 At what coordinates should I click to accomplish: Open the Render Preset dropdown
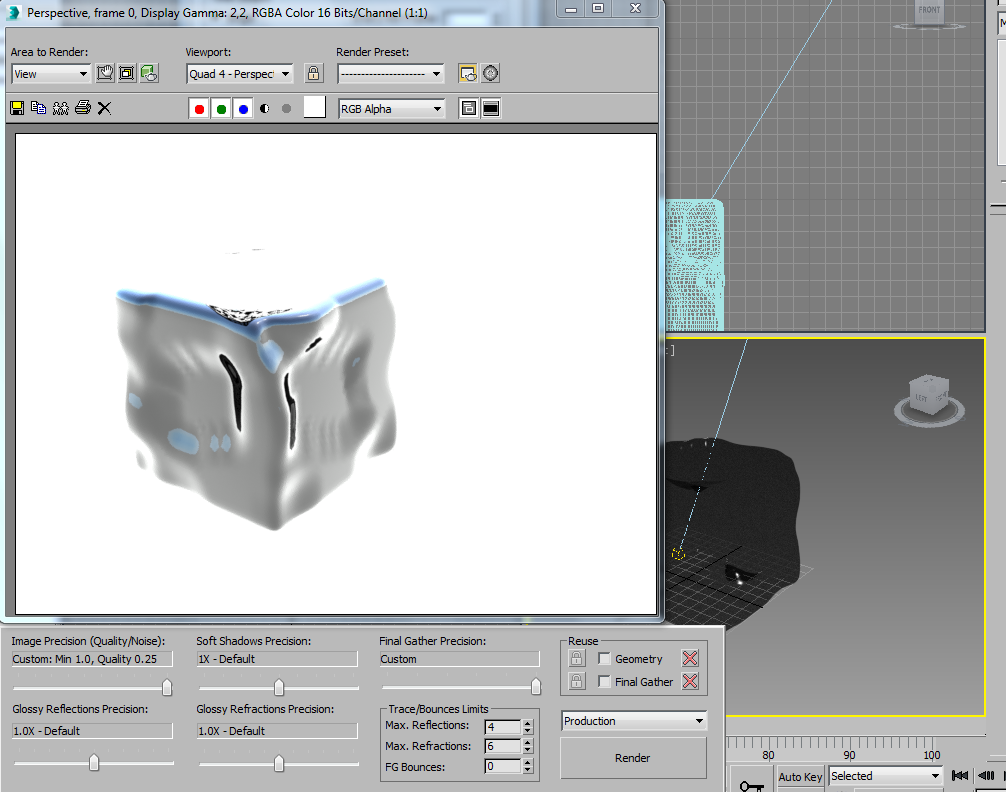(x=391, y=74)
